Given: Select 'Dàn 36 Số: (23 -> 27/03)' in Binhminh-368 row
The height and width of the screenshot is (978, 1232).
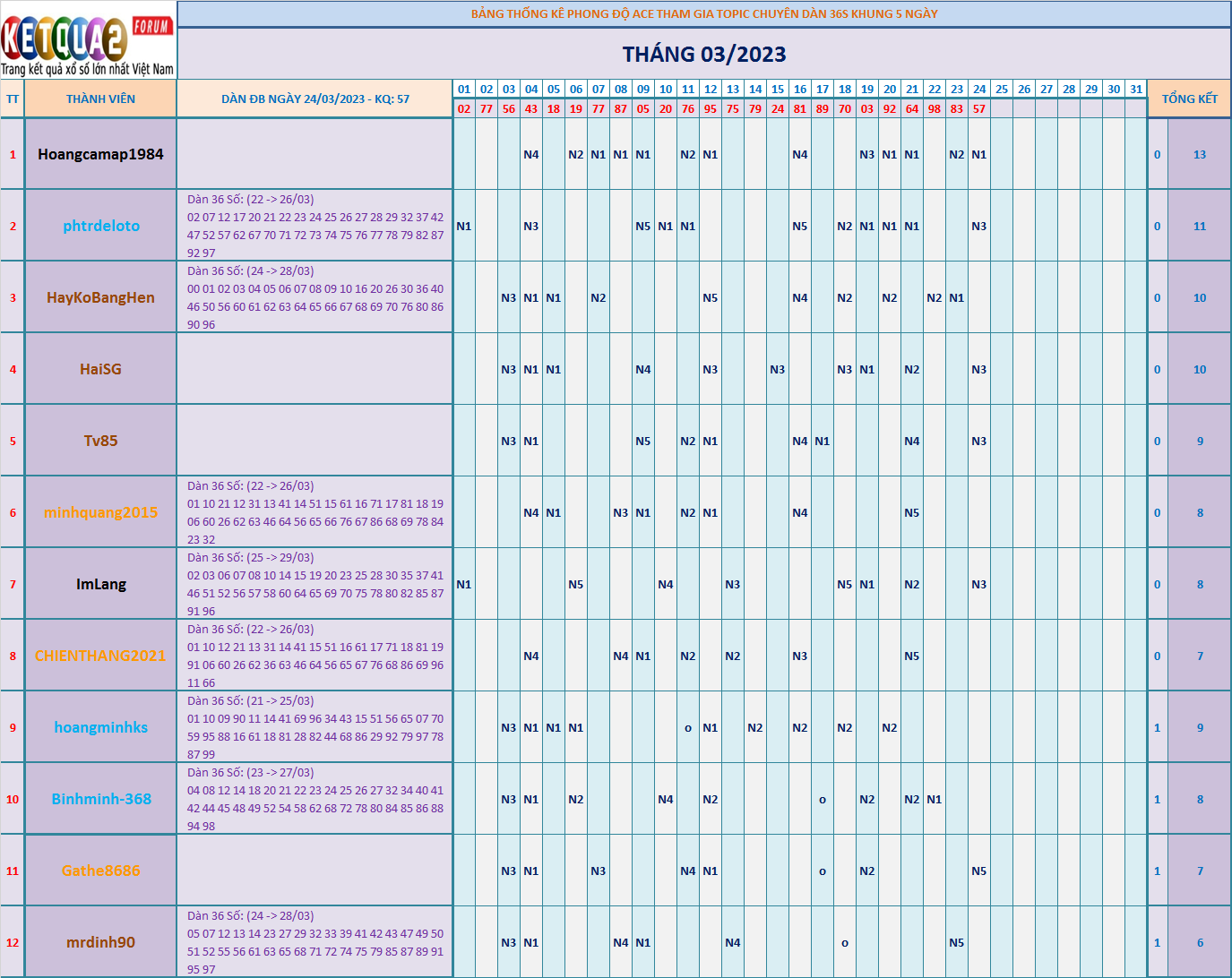Looking at the screenshot, I should (250, 773).
